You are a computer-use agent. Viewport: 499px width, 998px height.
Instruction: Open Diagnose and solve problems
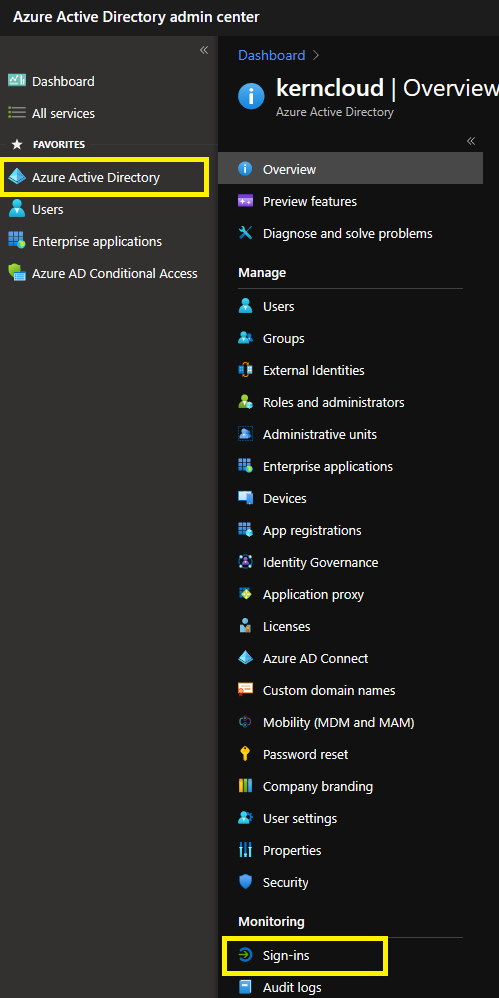pyautogui.click(x=350, y=233)
